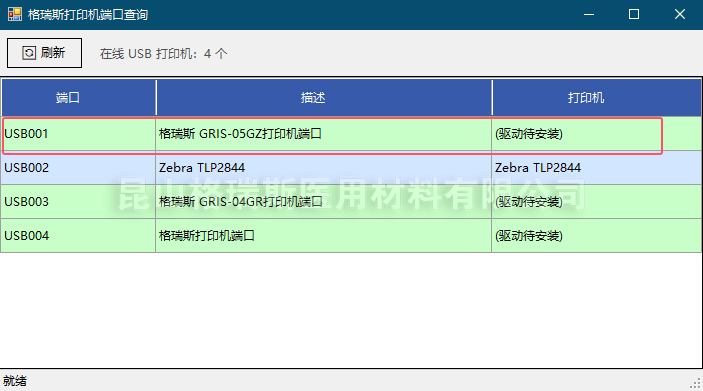Click the 刷新 refresh button

point(44,53)
